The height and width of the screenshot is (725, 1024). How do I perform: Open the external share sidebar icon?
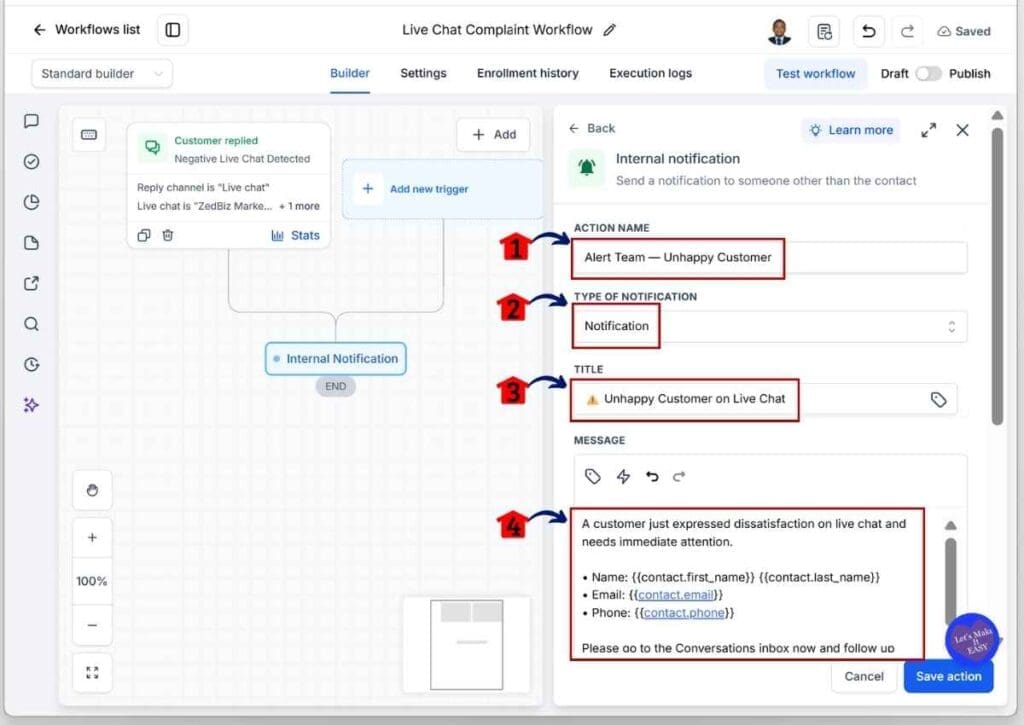pyautogui.click(x=31, y=283)
